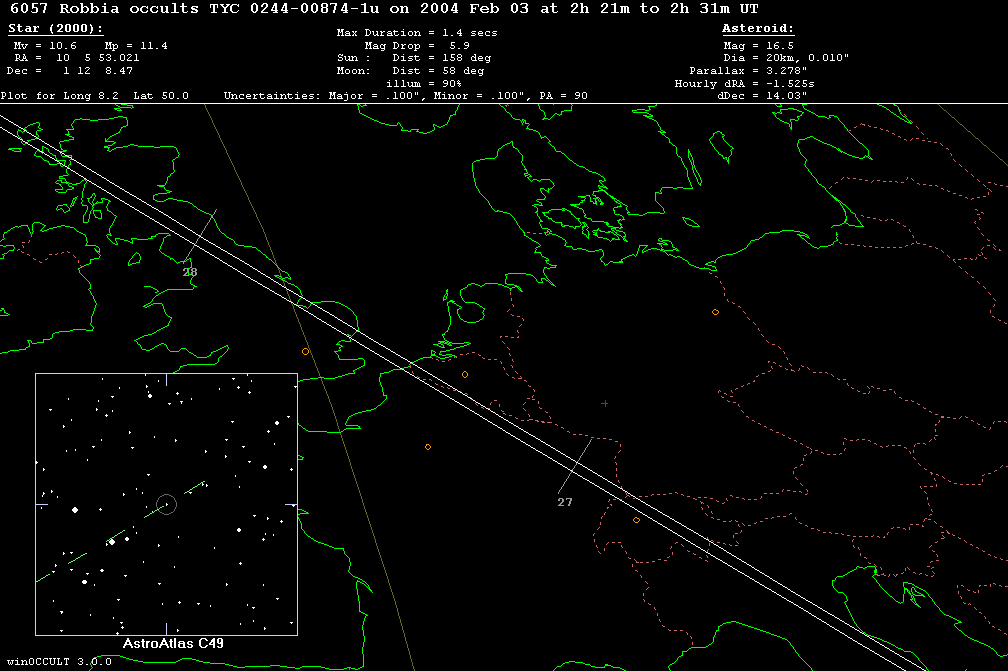Select the orange site marker over eastern England
The height and width of the screenshot is (671, 1008).
pos(305,352)
